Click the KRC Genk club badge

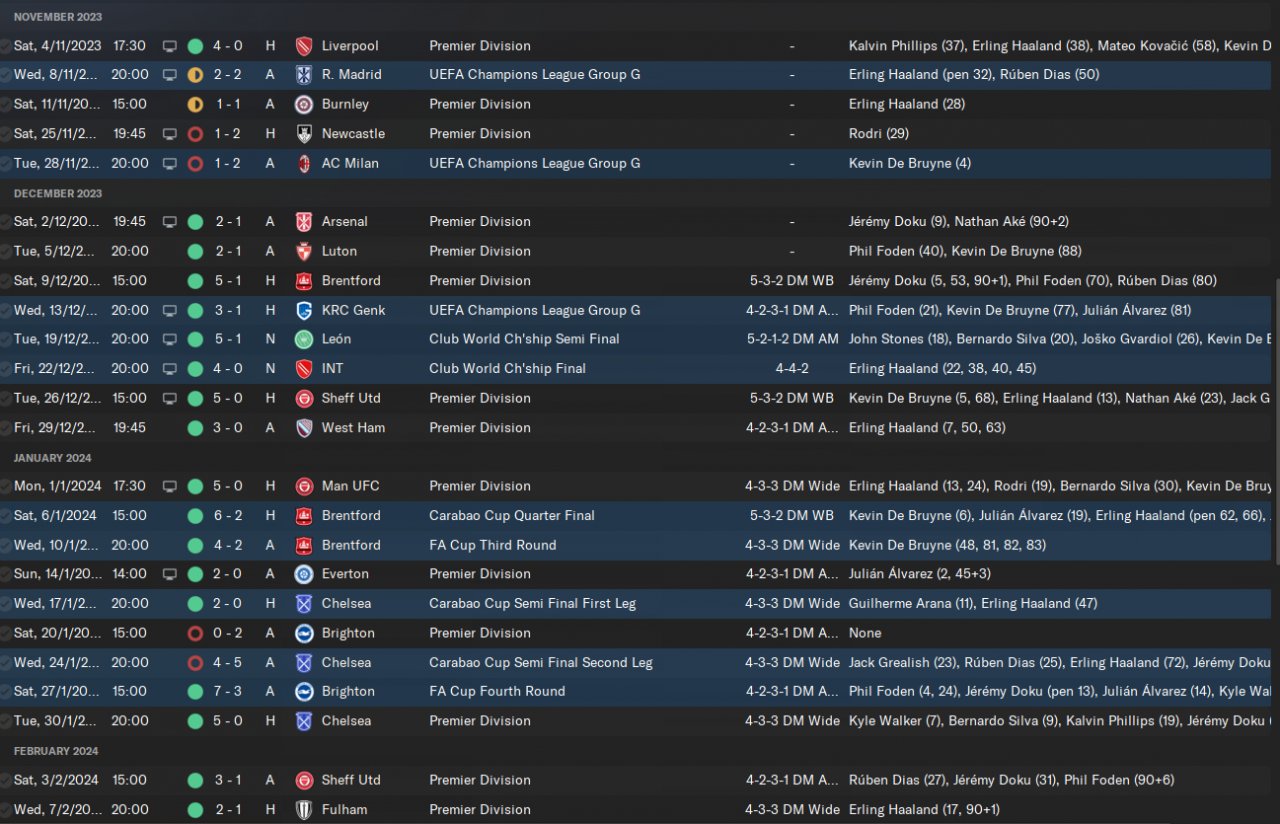tap(304, 310)
